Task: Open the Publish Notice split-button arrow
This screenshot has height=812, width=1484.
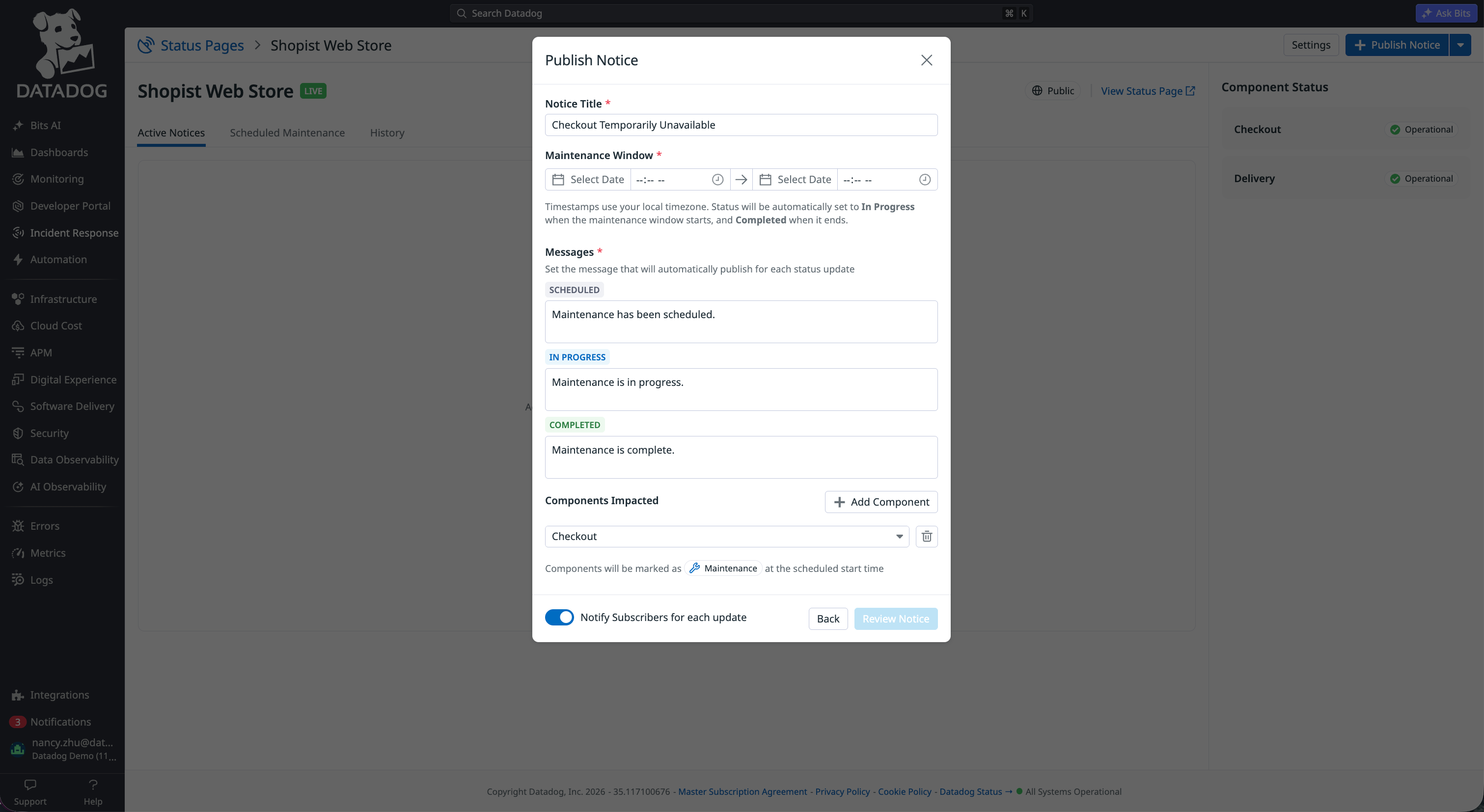Action: coord(1460,45)
